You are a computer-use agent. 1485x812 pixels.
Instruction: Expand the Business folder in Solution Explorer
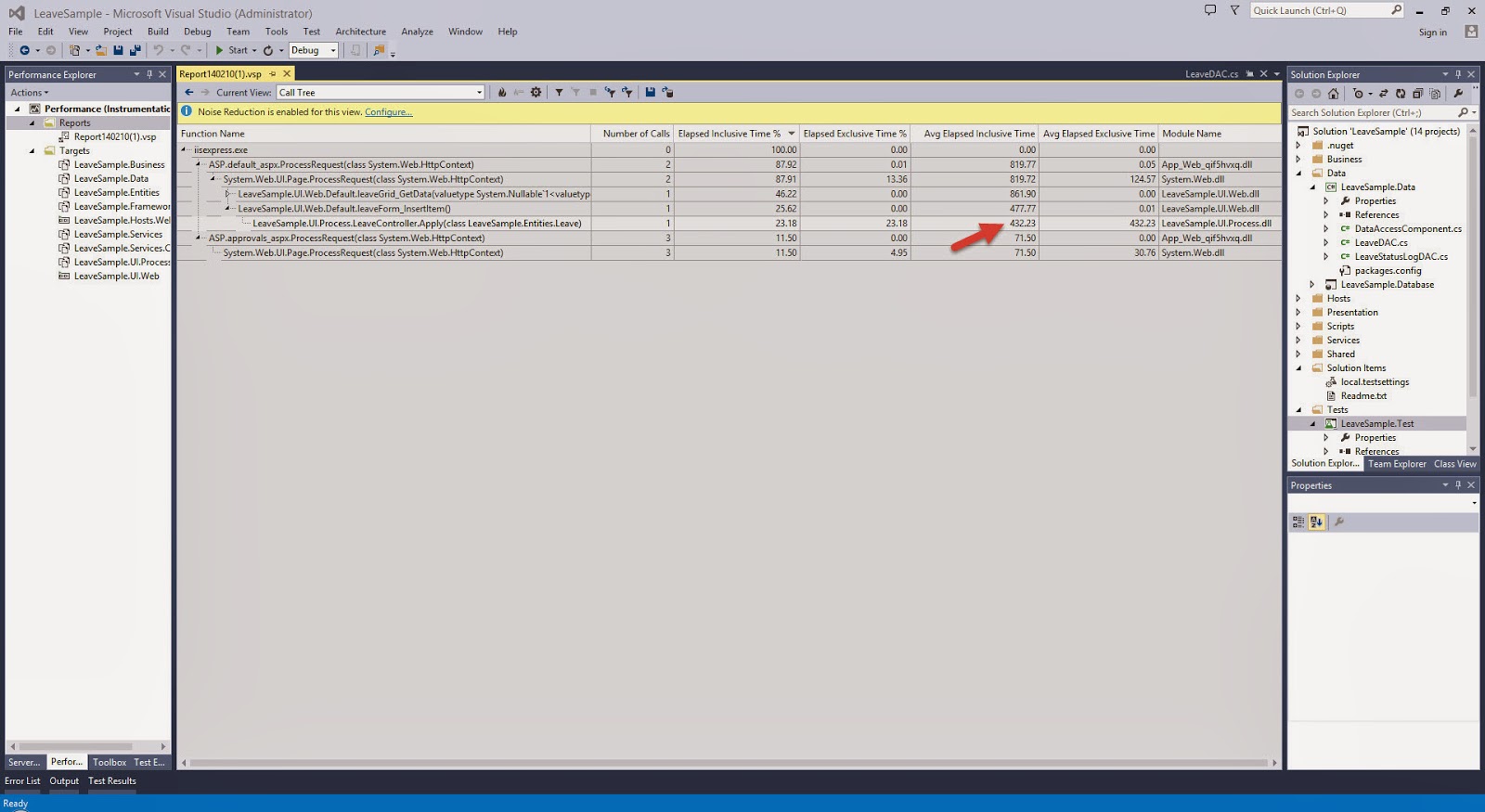[1298, 160]
